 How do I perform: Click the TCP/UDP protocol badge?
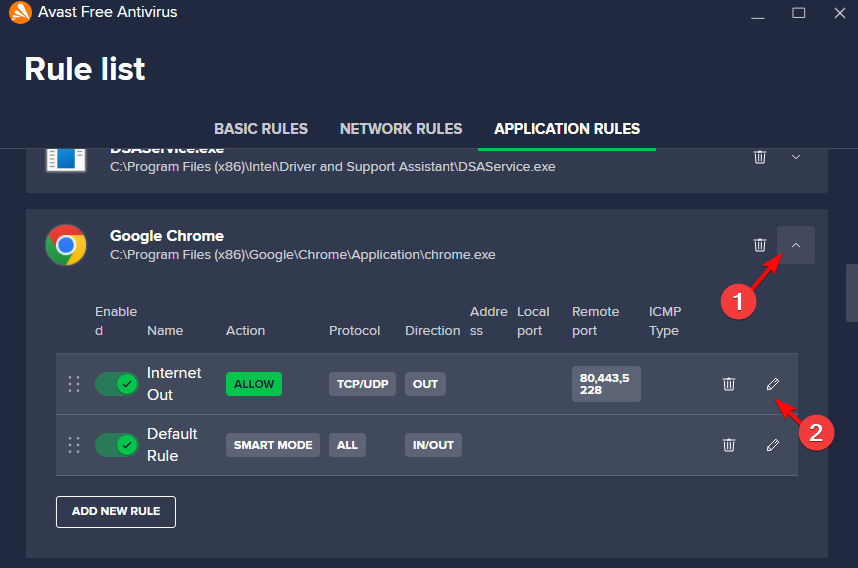pos(362,384)
